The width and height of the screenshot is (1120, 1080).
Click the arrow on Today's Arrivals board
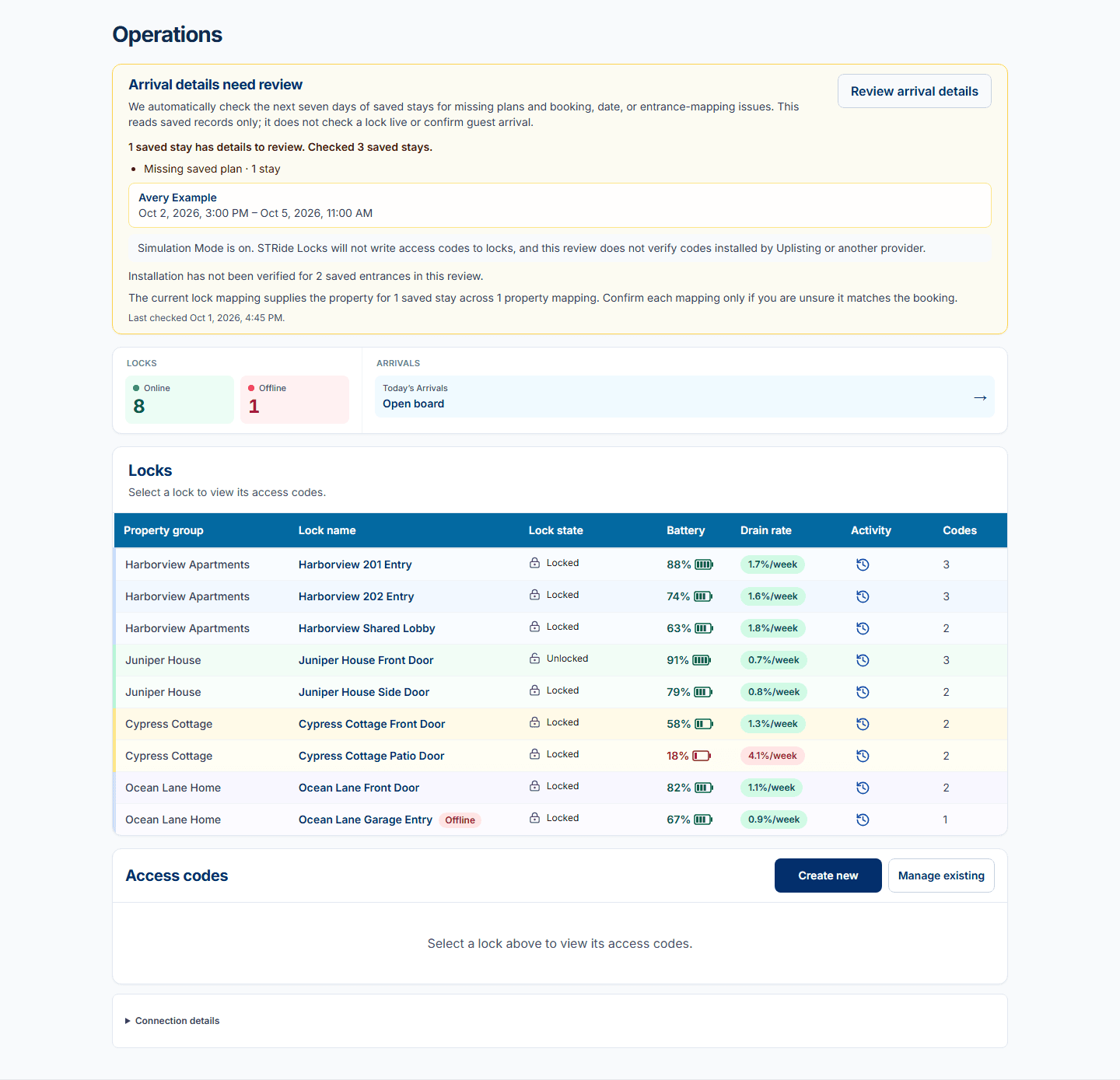(980, 397)
